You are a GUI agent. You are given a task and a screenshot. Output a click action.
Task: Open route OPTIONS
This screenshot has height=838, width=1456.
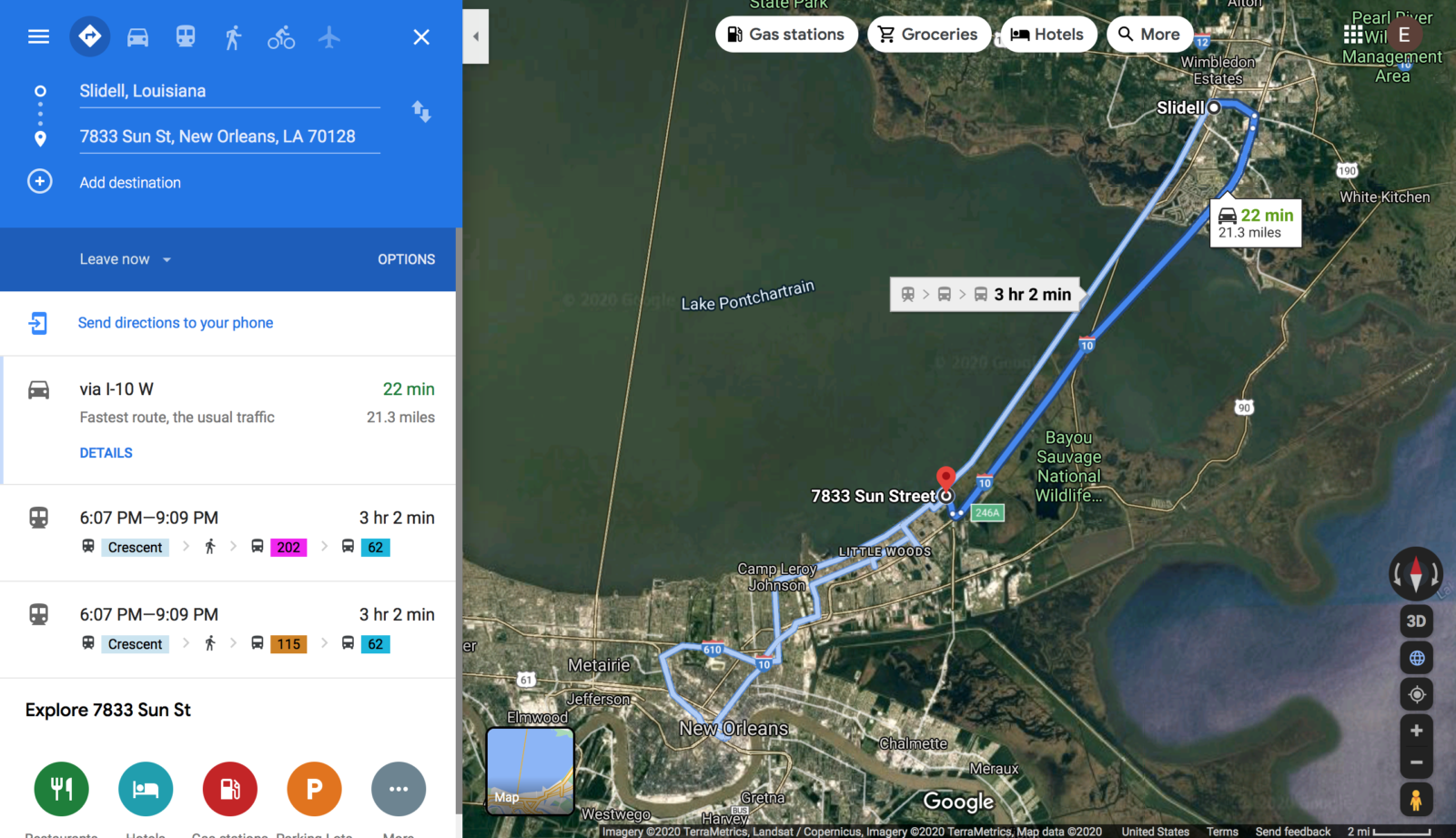tap(406, 259)
